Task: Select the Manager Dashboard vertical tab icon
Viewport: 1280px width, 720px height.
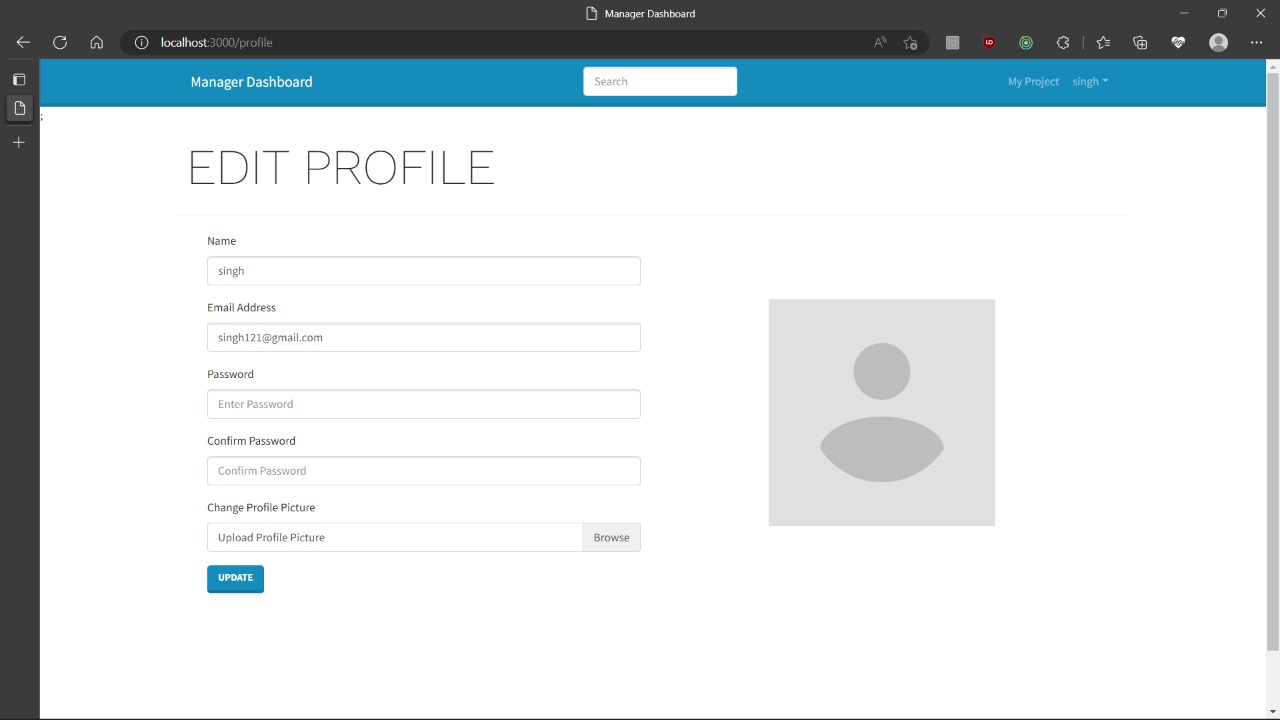Action: tap(19, 108)
